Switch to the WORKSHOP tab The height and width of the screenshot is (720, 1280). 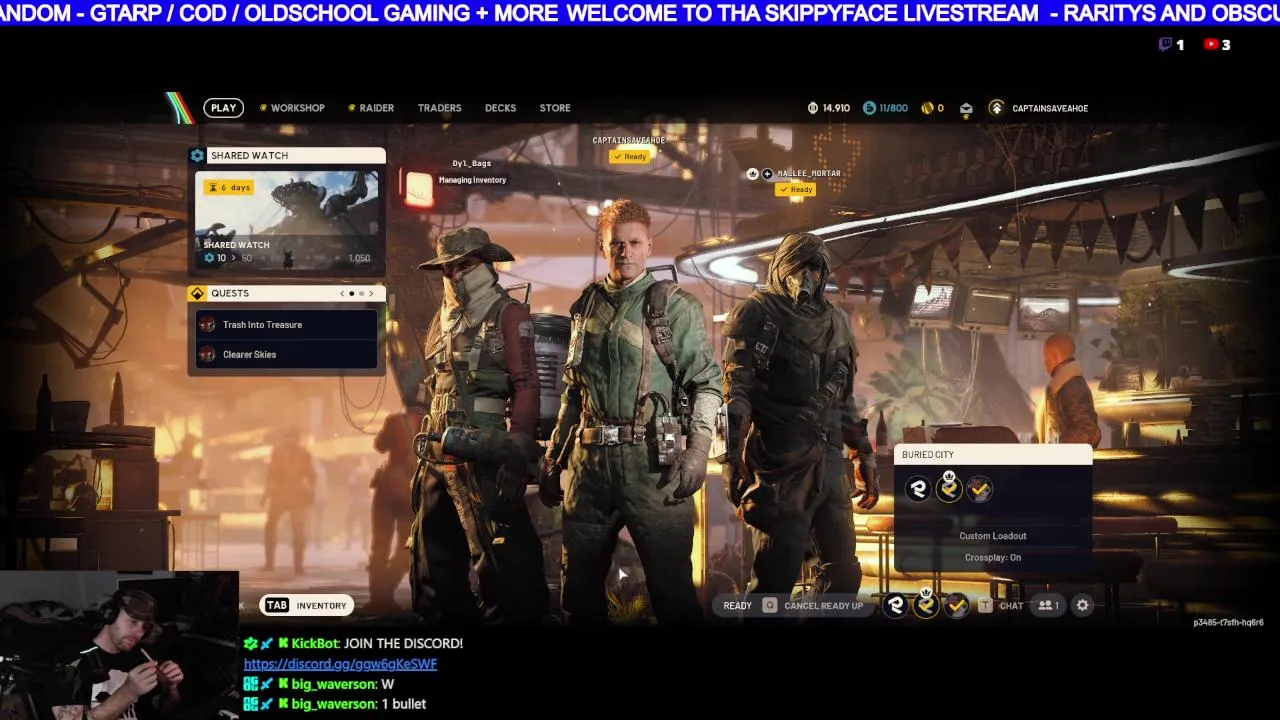[298, 108]
